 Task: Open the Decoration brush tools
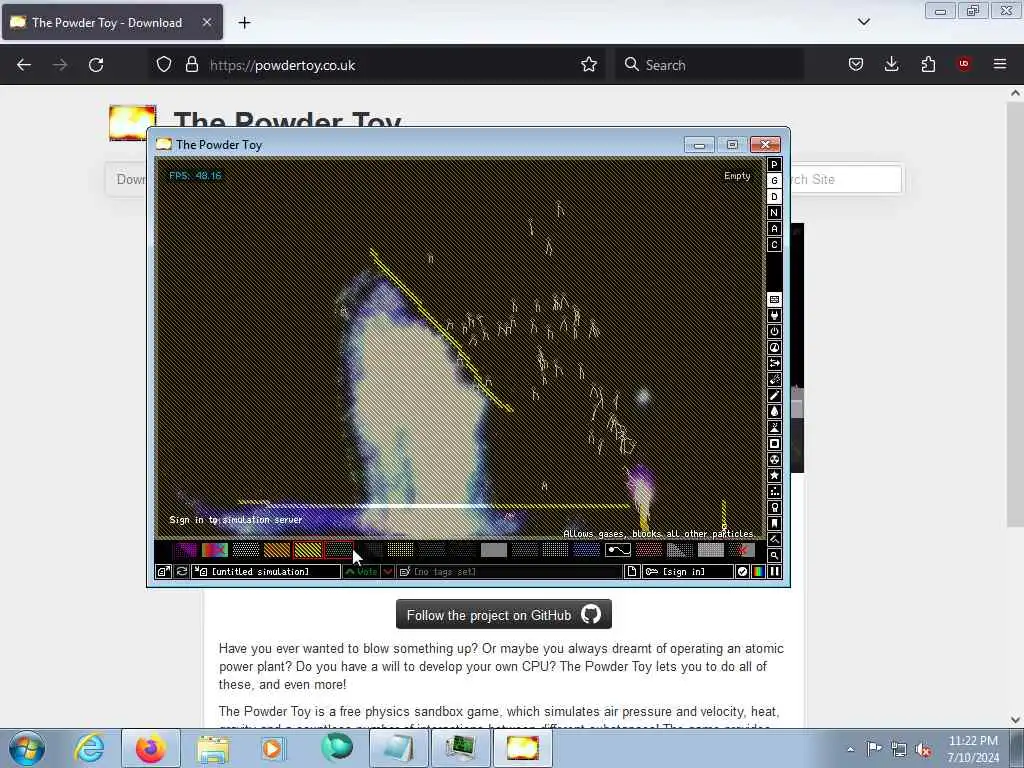(x=774, y=539)
